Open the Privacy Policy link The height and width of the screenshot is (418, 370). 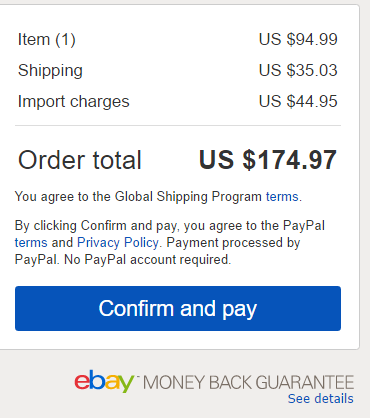(x=118, y=243)
